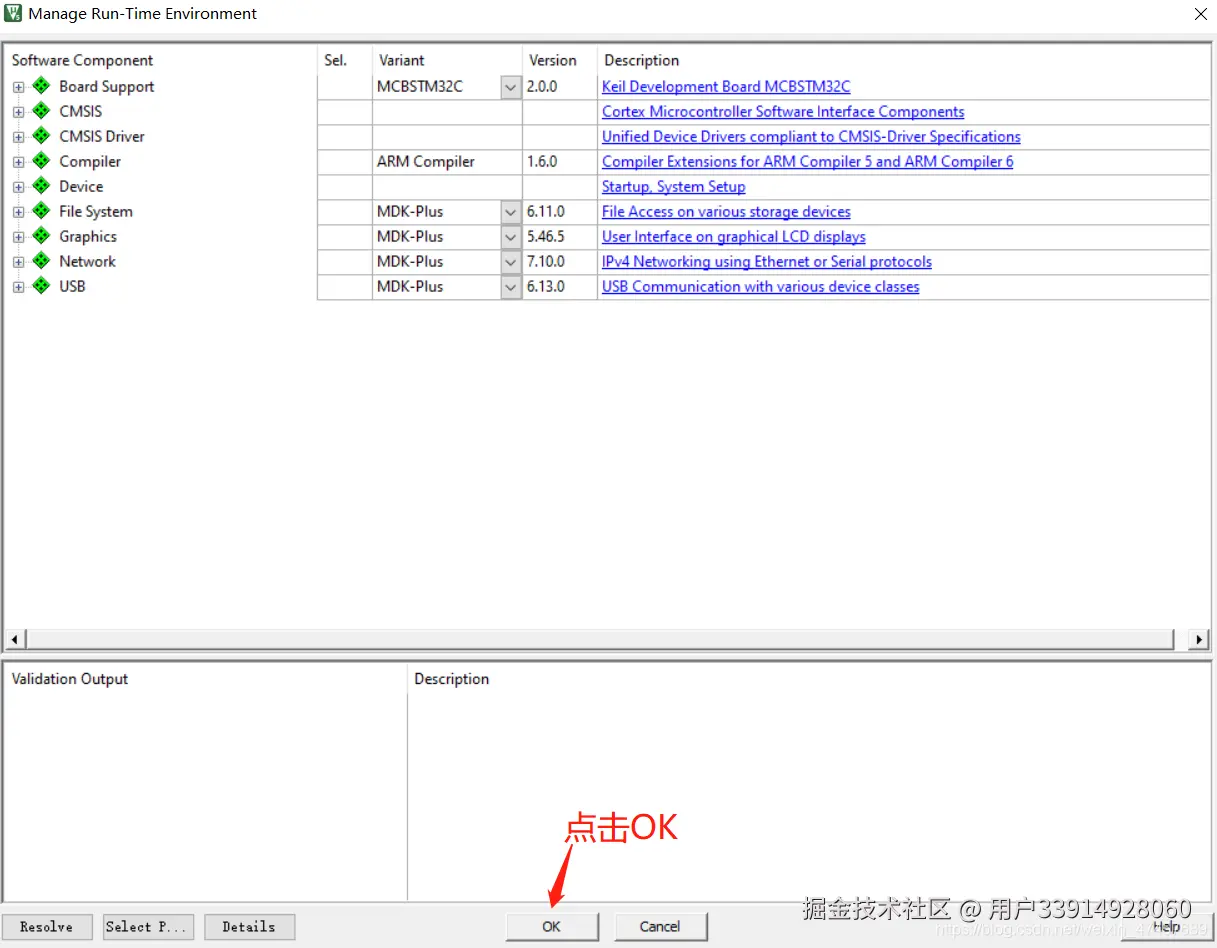Open File Access on various storage devices link
1217x948 pixels.
tap(726, 212)
